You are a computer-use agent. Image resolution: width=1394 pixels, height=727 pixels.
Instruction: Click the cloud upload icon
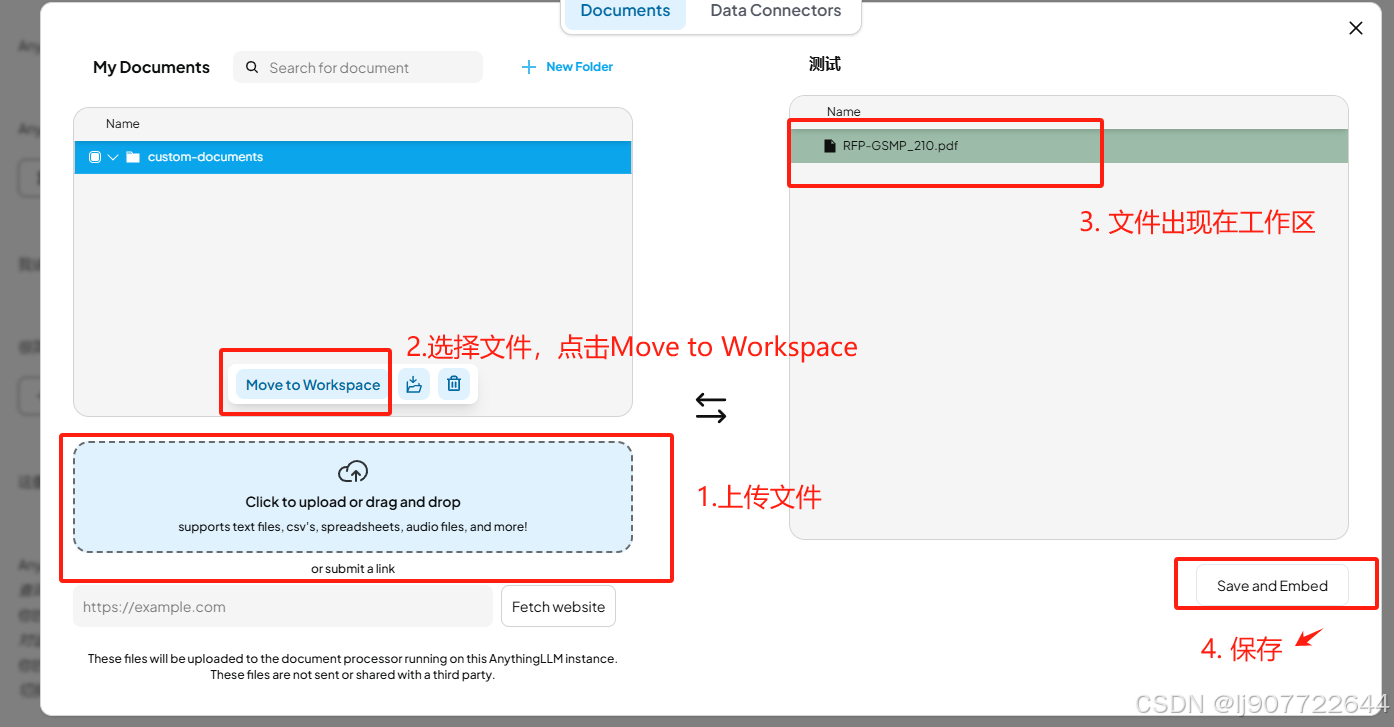[353, 471]
